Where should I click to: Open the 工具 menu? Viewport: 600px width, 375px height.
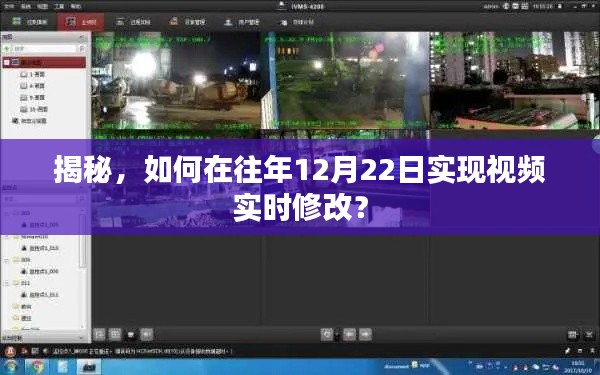pyautogui.click(x=59, y=7)
